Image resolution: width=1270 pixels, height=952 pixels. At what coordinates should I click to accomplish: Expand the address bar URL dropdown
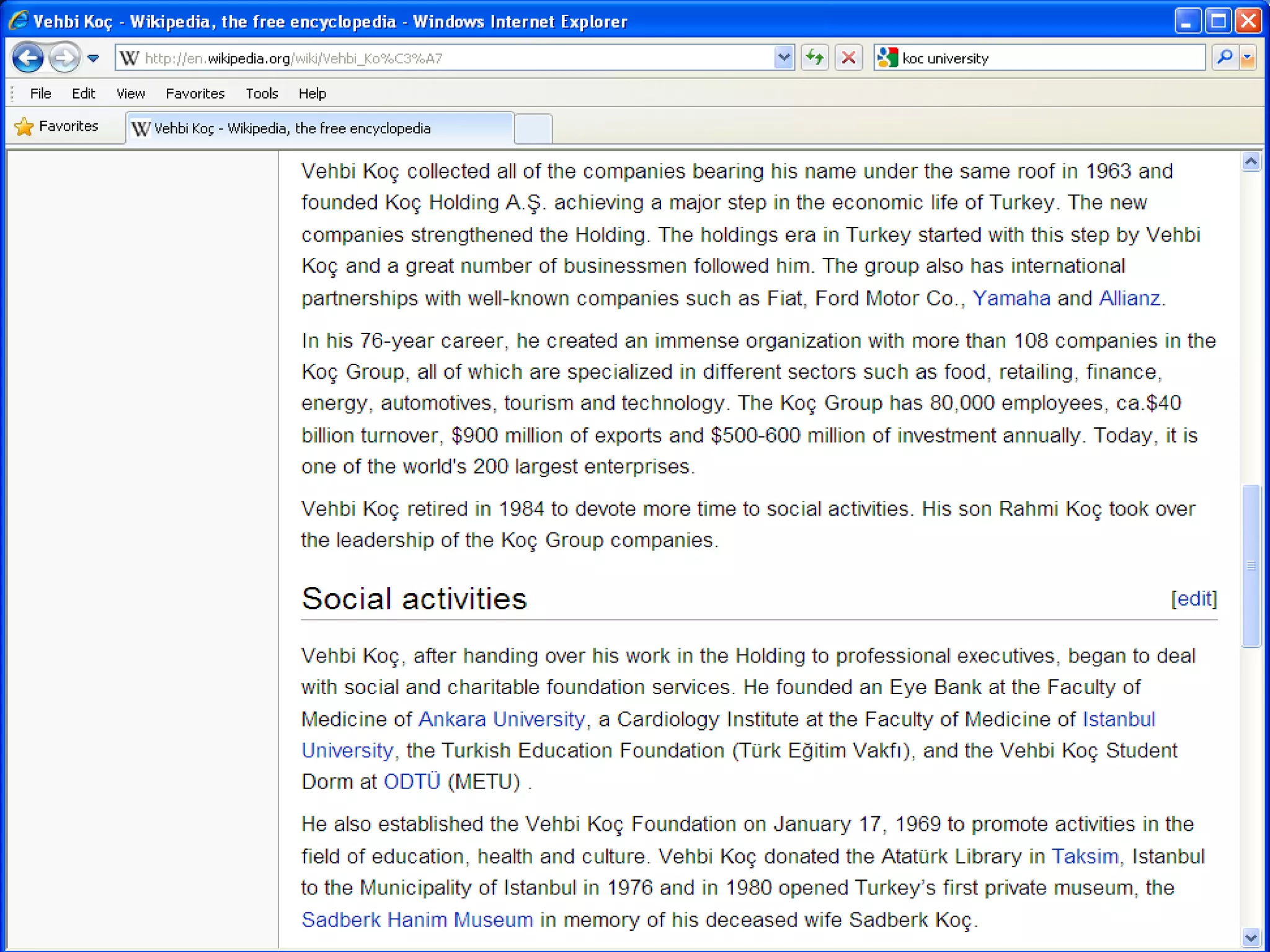[783, 58]
